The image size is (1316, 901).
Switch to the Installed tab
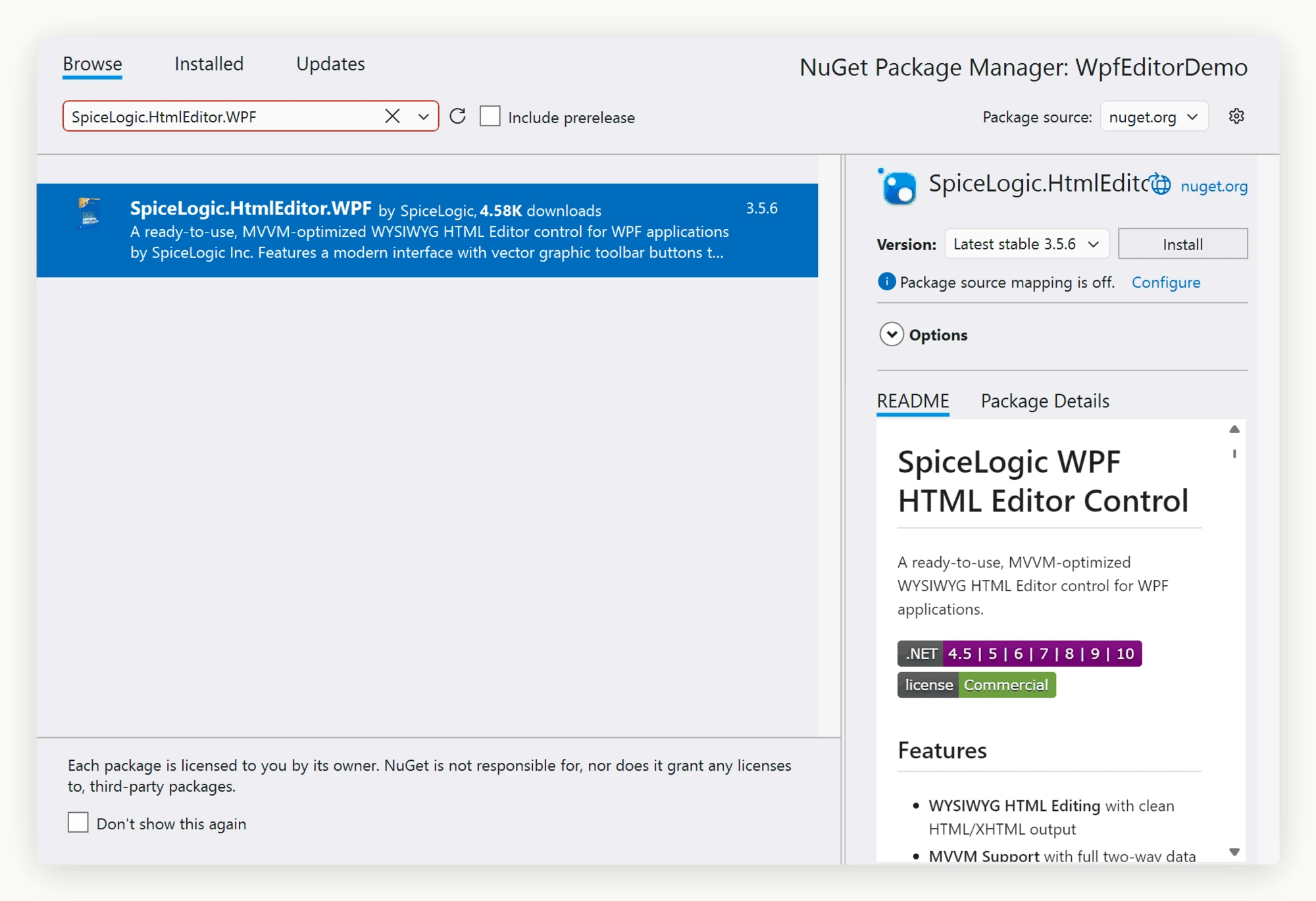[x=209, y=64]
